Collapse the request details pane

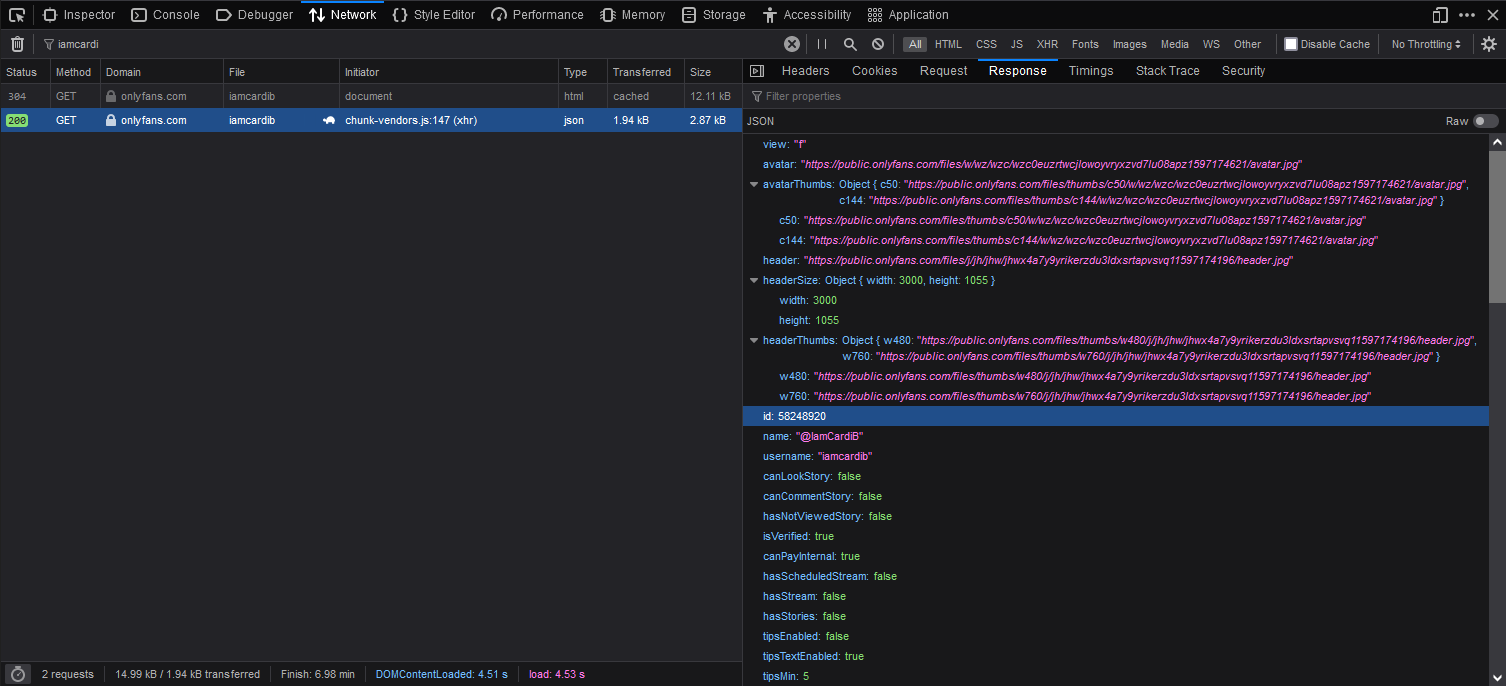point(757,71)
